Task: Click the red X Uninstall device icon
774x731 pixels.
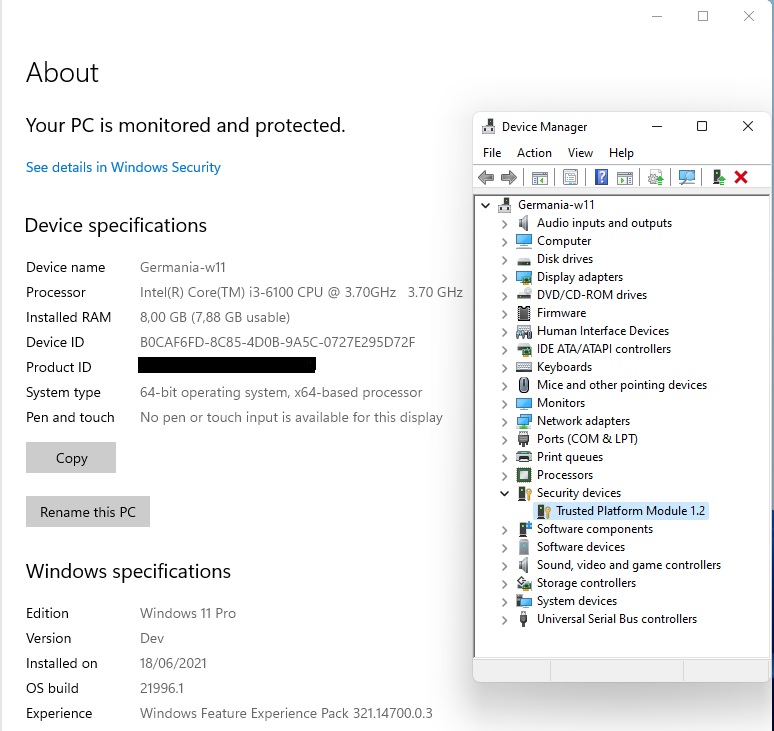Action: point(741,177)
